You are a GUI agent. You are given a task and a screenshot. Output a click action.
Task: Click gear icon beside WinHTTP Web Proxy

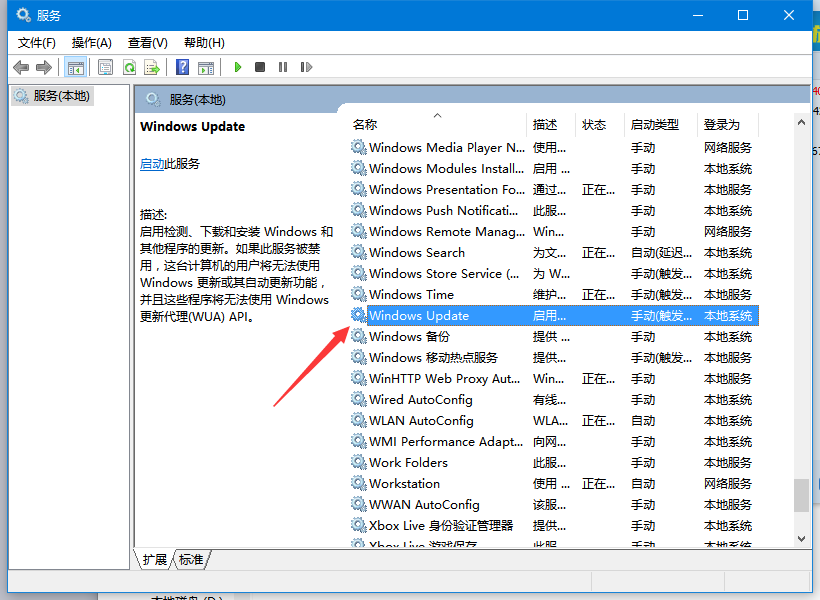[359, 378]
